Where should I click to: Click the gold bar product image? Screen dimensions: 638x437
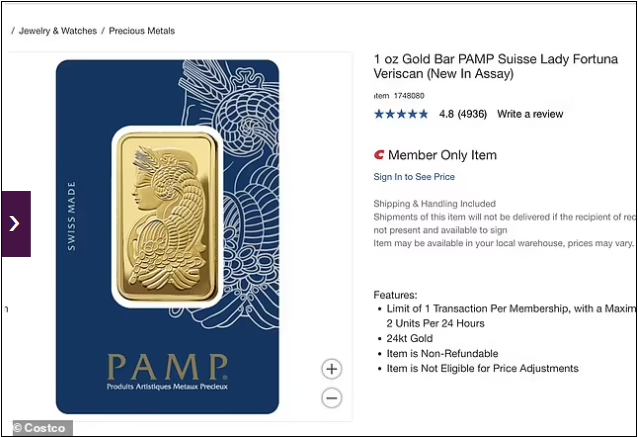pyautogui.click(x=167, y=216)
